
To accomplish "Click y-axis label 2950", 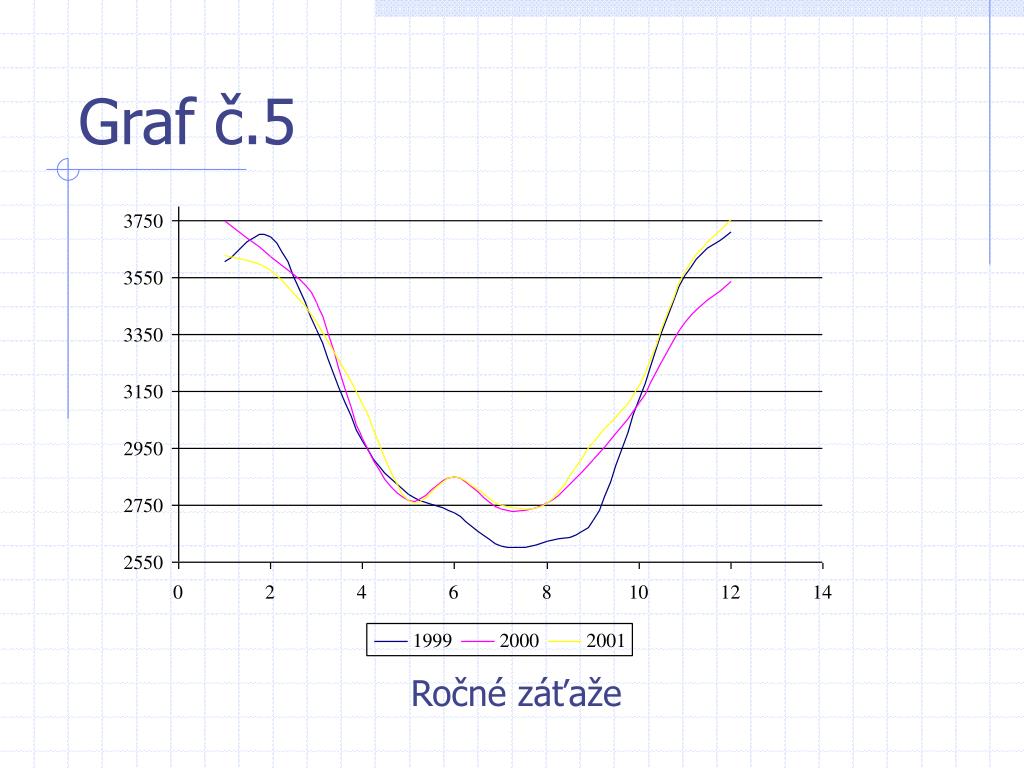I will coord(143,449).
